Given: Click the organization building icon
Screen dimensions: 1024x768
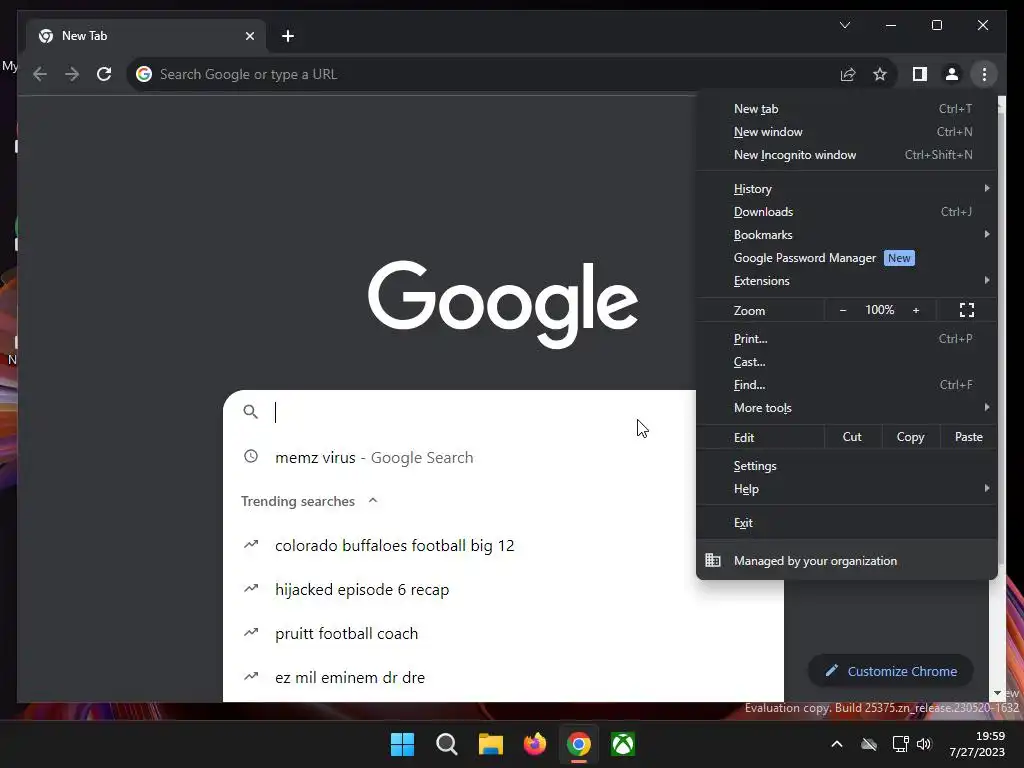Looking at the screenshot, I should [712, 560].
